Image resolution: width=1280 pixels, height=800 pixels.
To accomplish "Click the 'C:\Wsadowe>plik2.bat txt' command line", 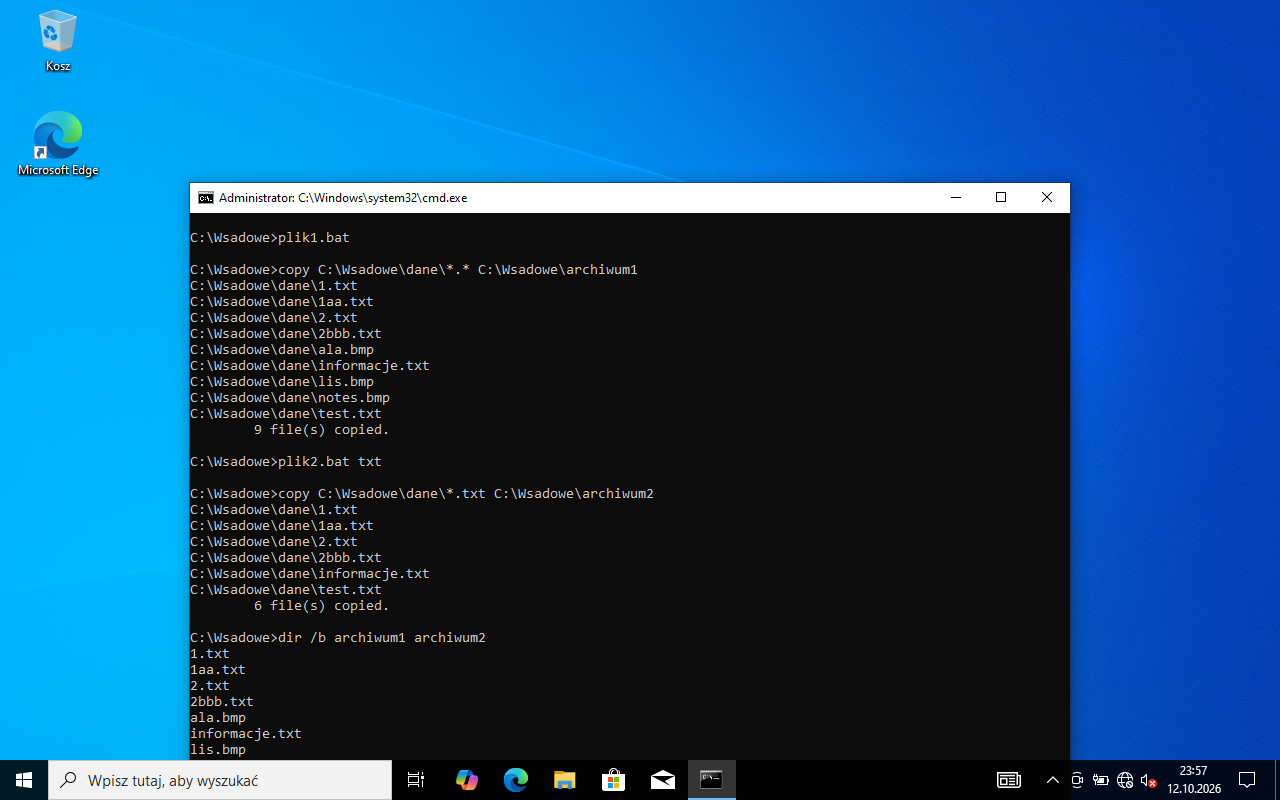I will [286, 462].
